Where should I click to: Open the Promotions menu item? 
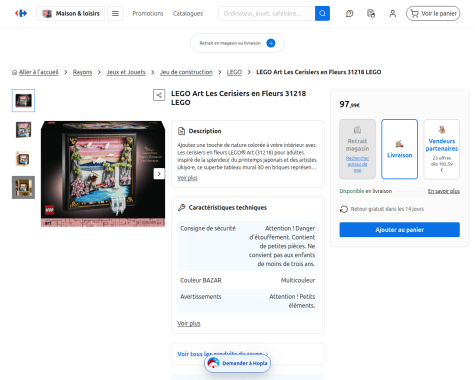coord(148,13)
